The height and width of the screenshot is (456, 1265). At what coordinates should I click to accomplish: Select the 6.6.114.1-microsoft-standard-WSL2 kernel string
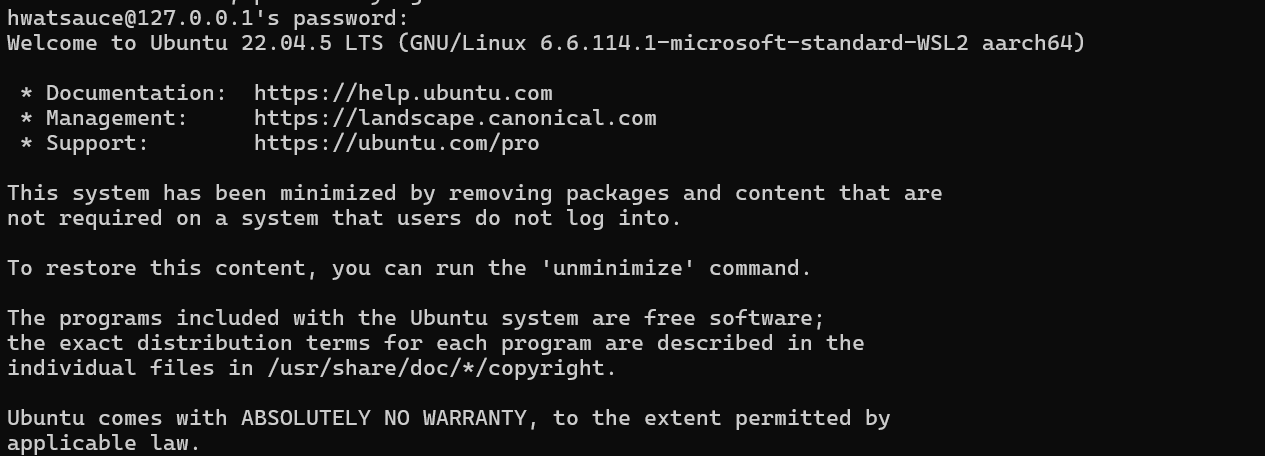coord(755,43)
